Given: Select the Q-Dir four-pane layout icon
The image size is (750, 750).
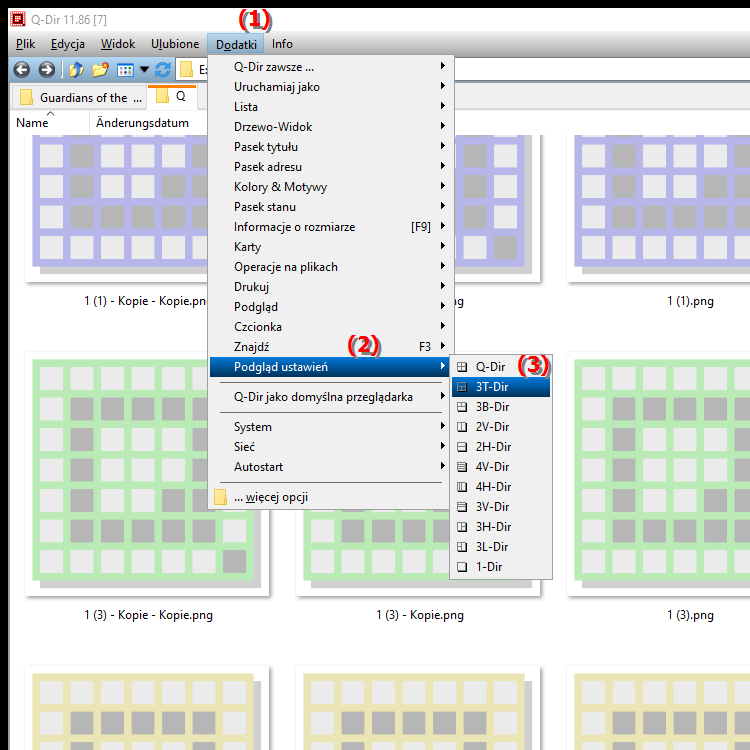Looking at the screenshot, I should (462, 367).
